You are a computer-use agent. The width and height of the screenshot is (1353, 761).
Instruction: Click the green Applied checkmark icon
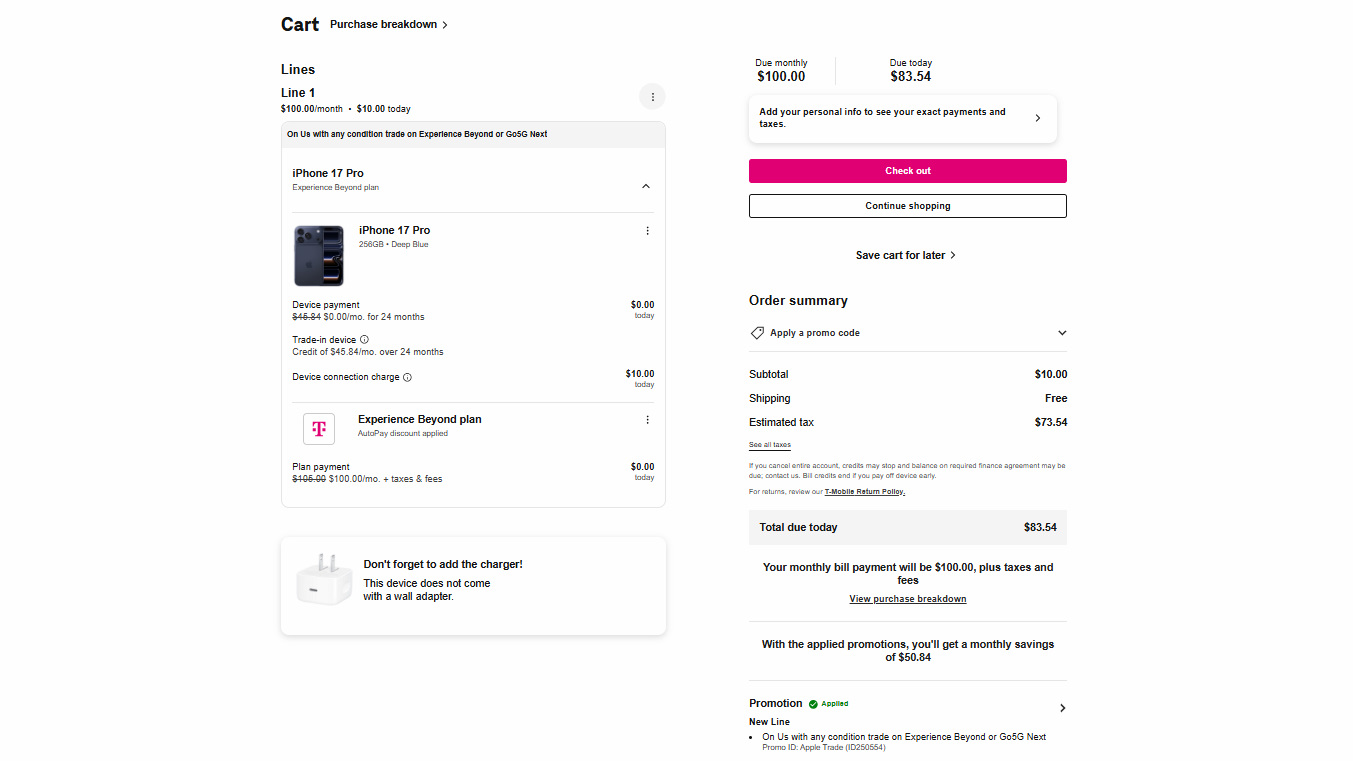(815, 703)
